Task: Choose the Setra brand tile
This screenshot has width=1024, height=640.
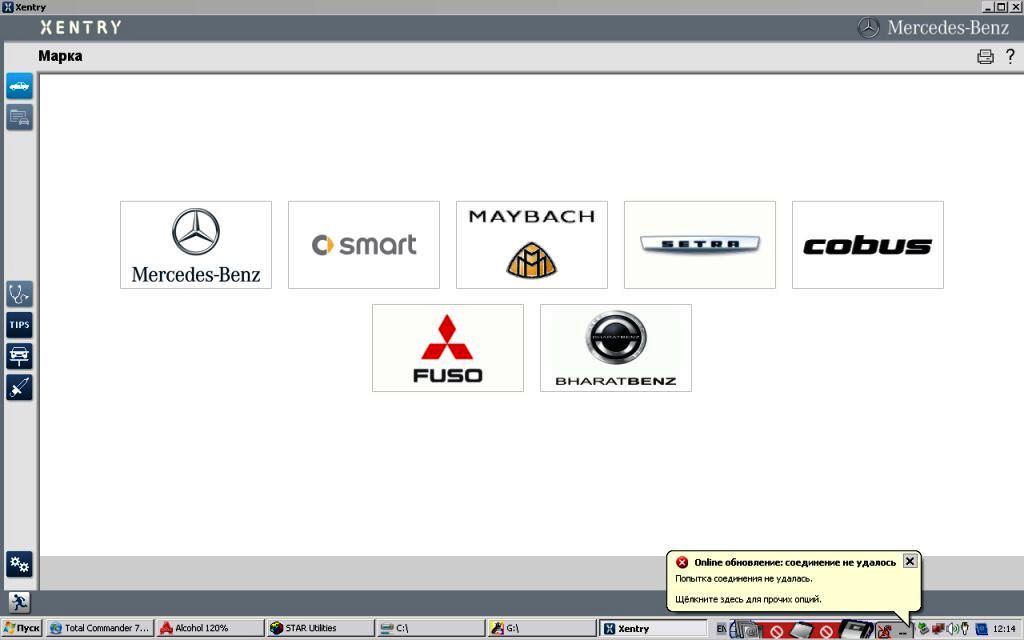Action: coord(699,245)
